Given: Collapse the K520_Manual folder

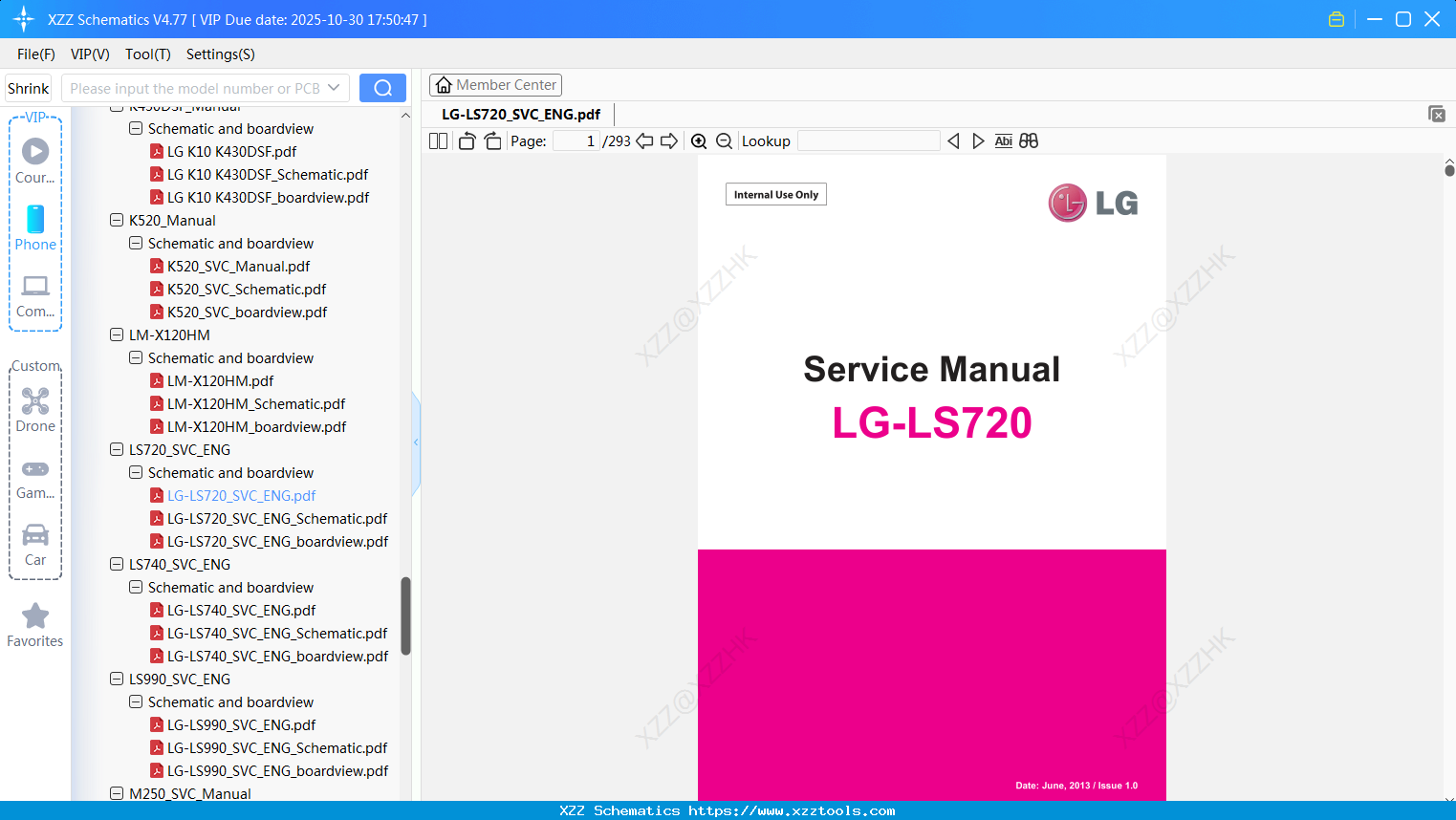Looking at the screenshot, I should point(116,220).
